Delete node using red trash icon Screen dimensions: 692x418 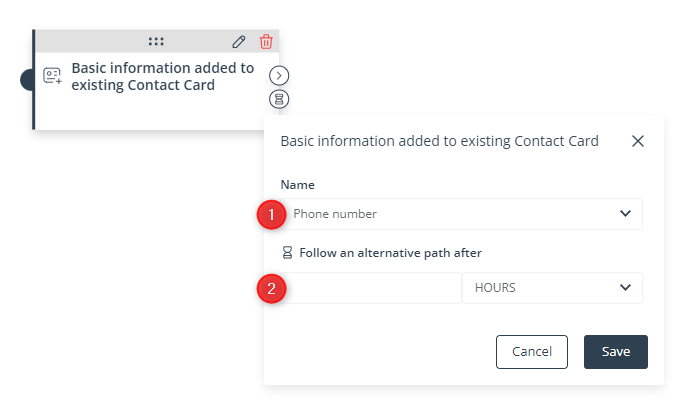266,41
